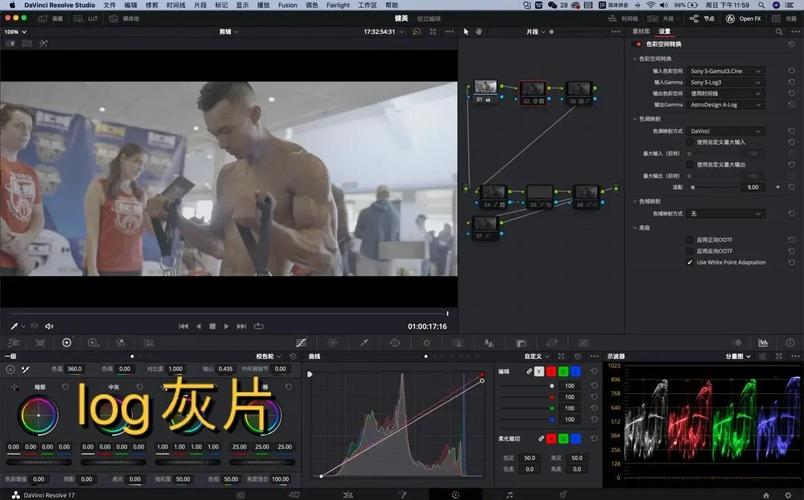Enable 应用正向OOTF checkbox
This screenshot has width=804, height=500.
(x=690, y=239)
